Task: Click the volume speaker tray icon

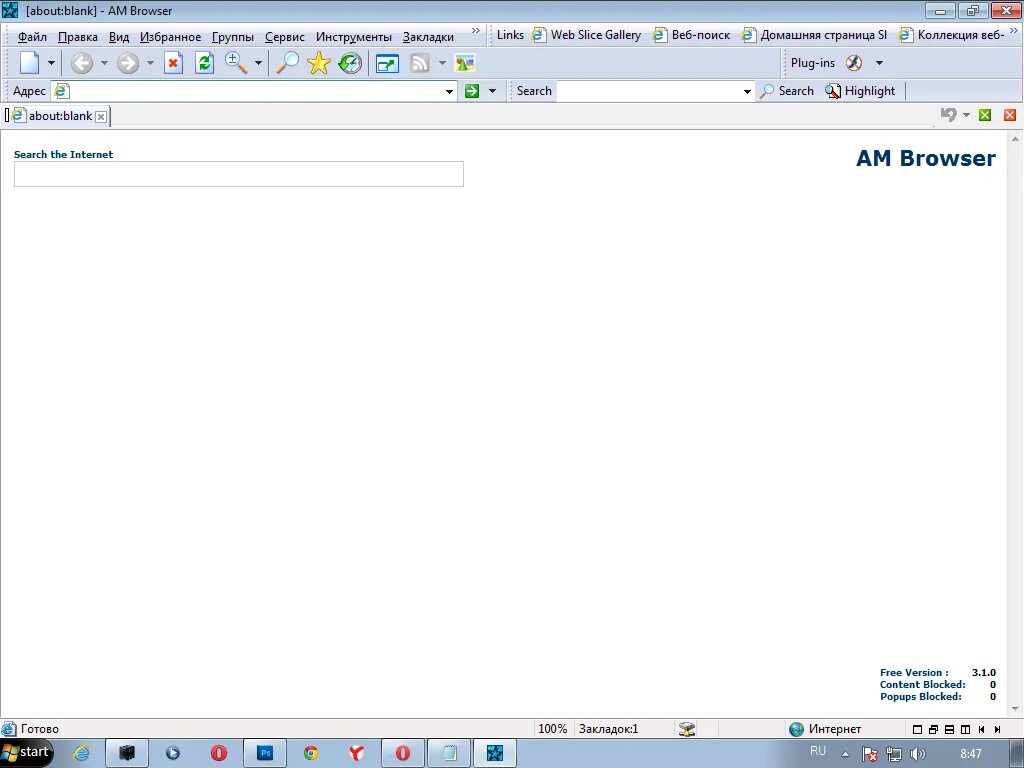Action: 917,754
